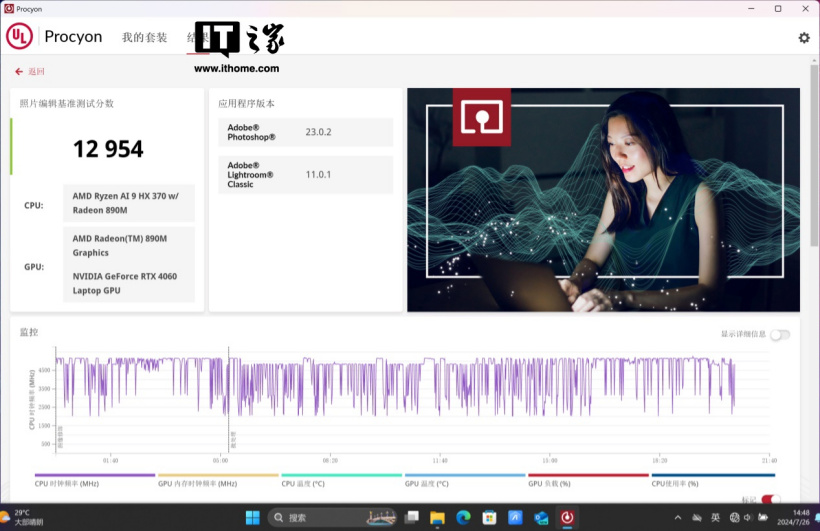Viewport: 820px width, 531px height.
Task: Open clock and date in taskbar
Action: 794,517
